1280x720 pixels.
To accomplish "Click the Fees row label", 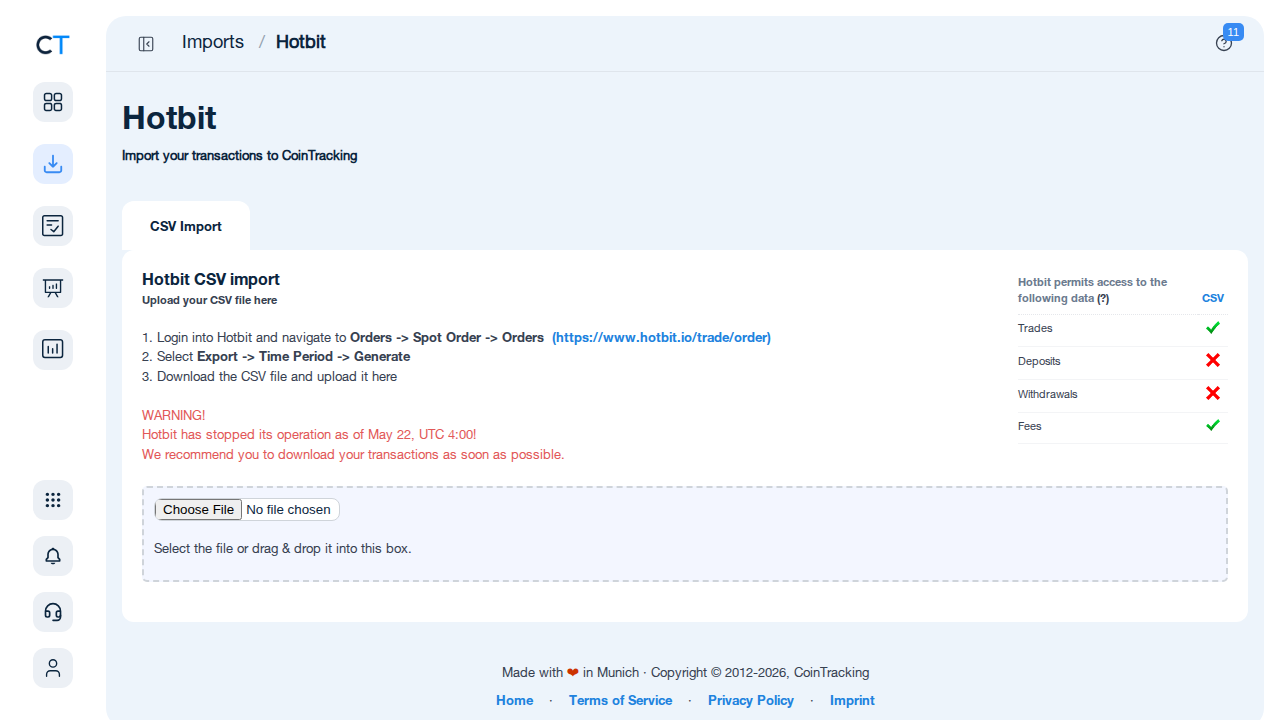I will 1030,426.
